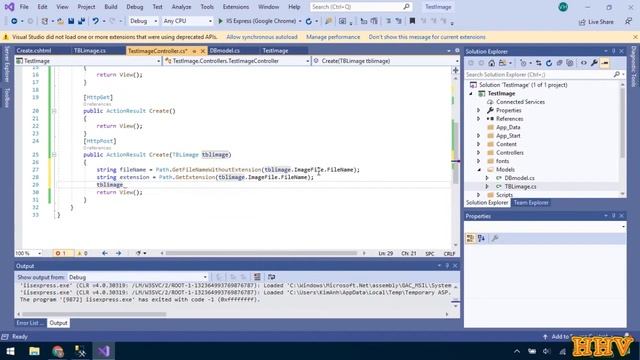Viewport: 640px width, 360px height.
Task: Click the warnings count indicator
Action: click(82, 253)
